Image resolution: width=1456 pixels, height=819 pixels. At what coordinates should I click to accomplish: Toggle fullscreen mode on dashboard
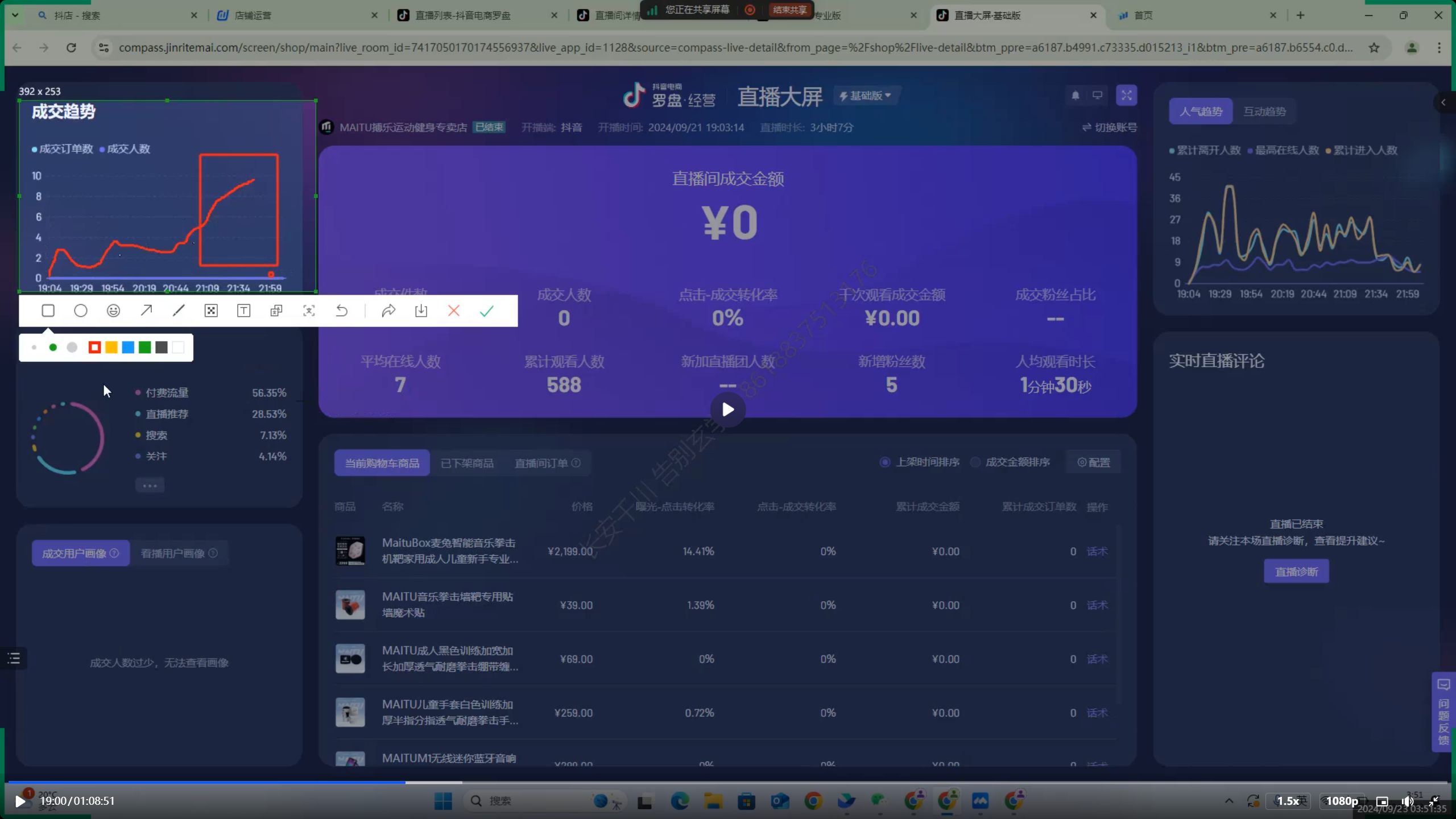pyautogui.click(x=1126, y=96)
